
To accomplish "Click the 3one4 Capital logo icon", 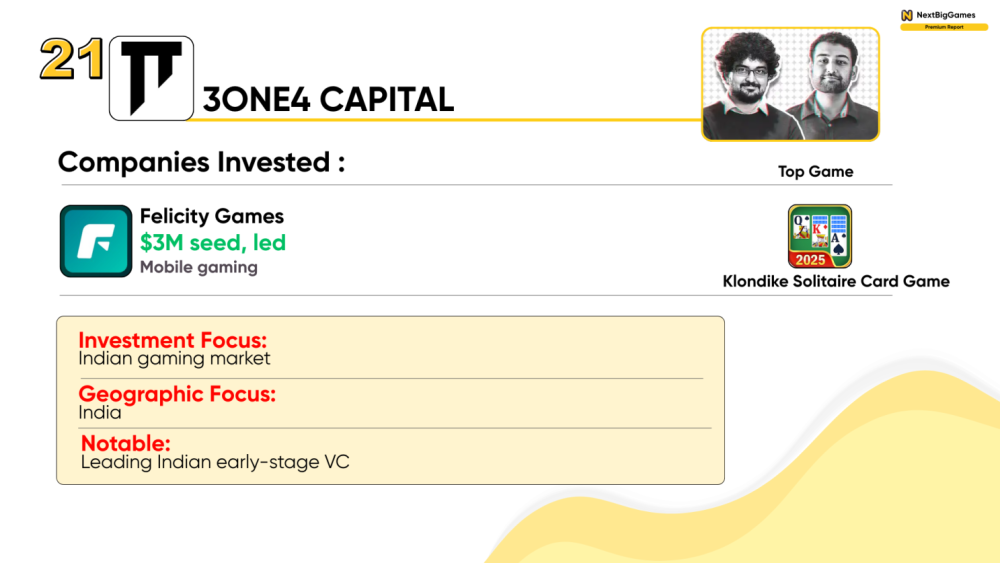I will [x=151, y=78].
